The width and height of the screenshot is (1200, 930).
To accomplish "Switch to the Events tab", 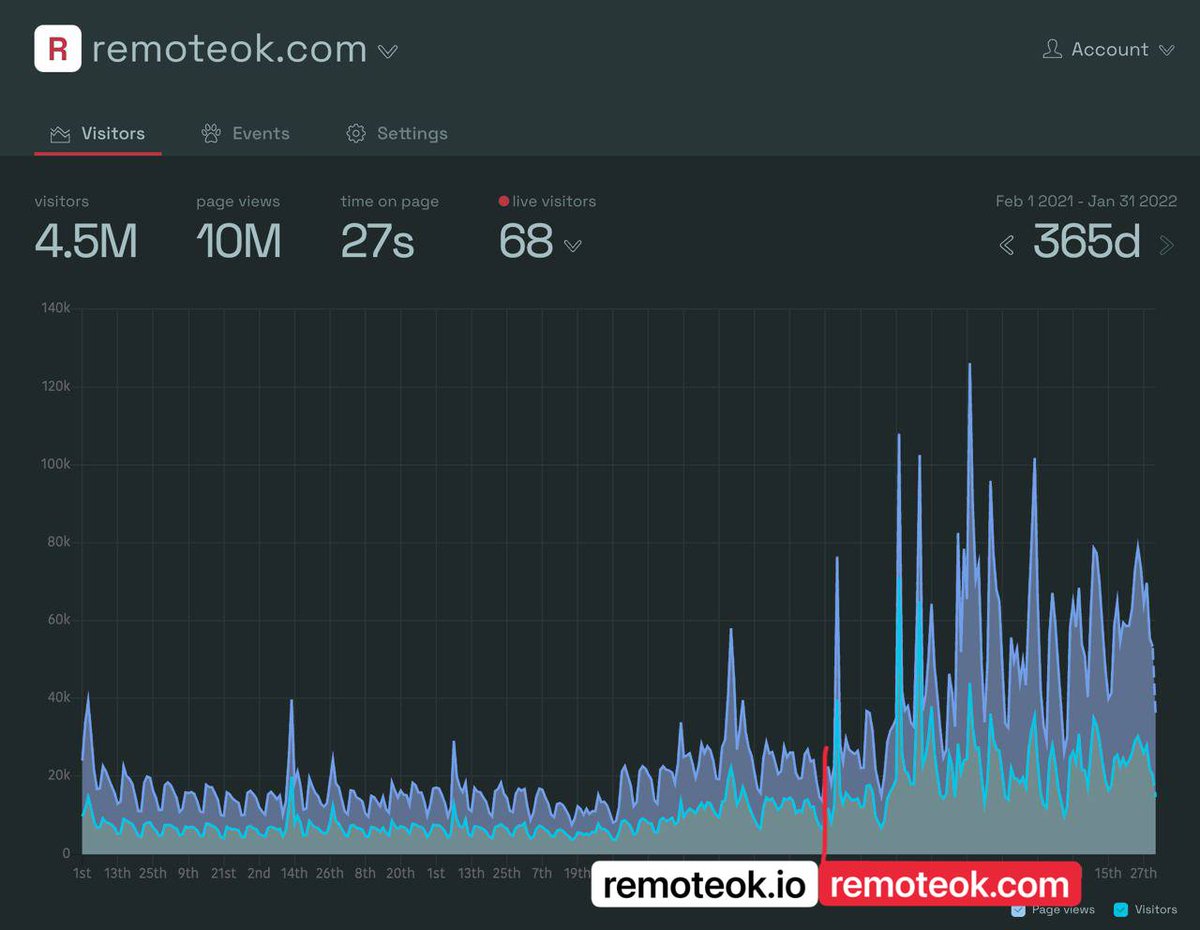I will (x=246, y=134).
